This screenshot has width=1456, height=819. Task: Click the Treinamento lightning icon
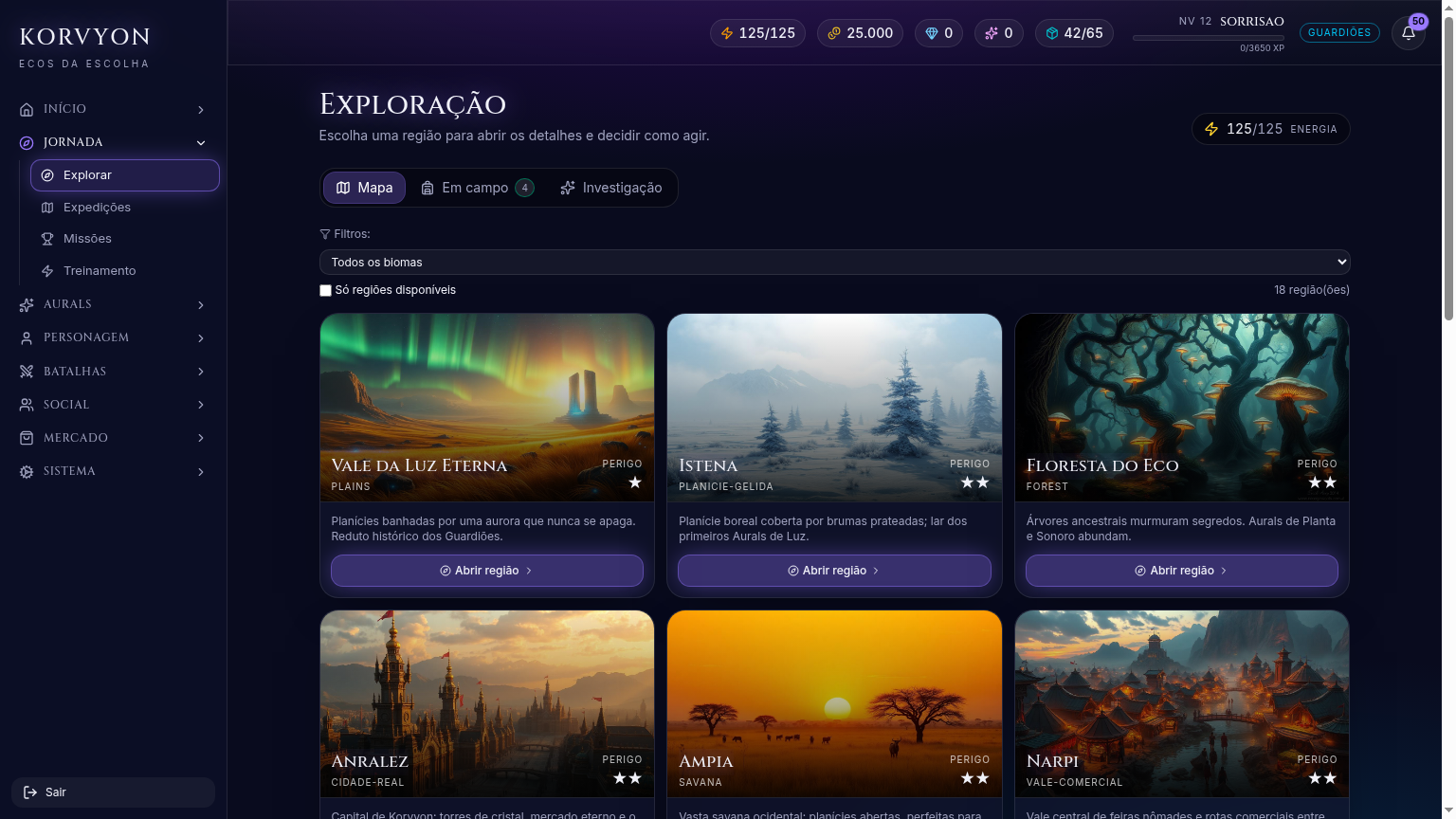coord(47,271)
